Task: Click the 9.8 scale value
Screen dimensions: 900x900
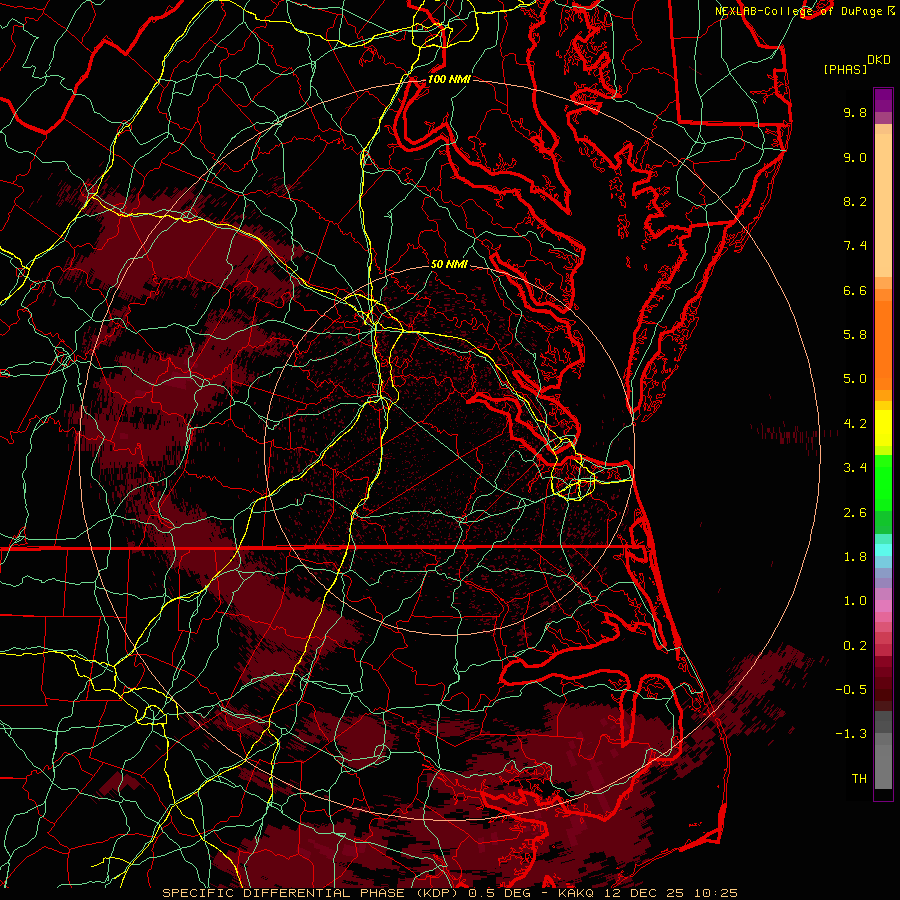Action: pyautogui.click(x=855, y=112)
